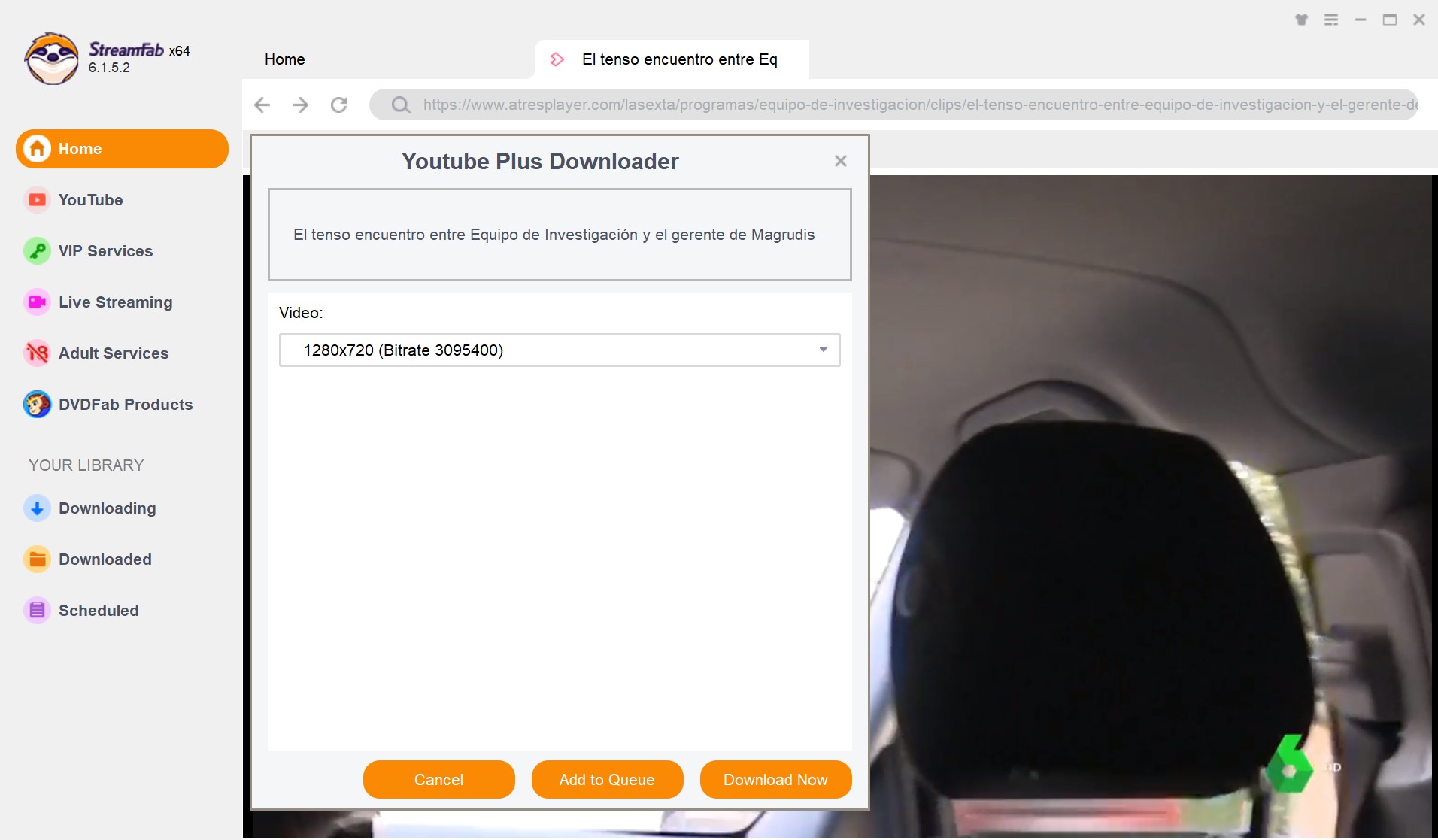Viewport: 1438px width, 840px height.
Task: Click the Adult Services icon
Action: click(37, 353)
